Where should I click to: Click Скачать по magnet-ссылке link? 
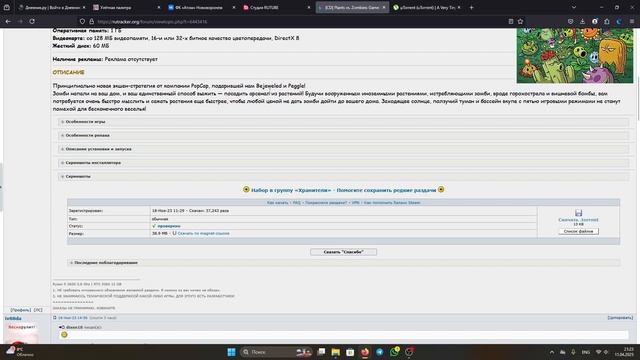tap(203, 233)
